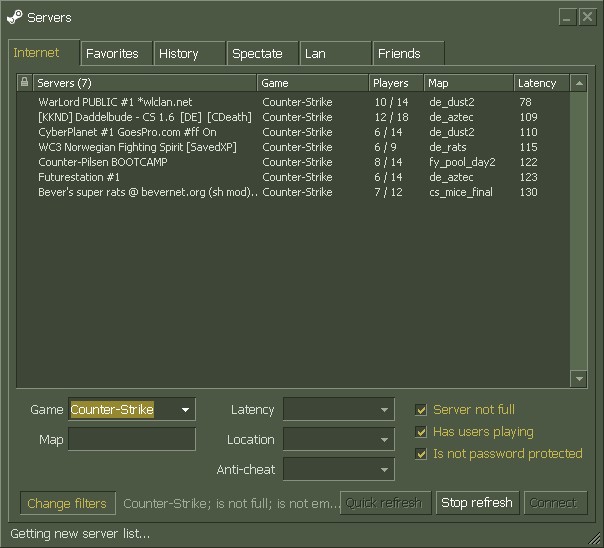The height and width of the screenshot is (548, 604).
Task: Click the password lock column header icon
Action: 24,82
